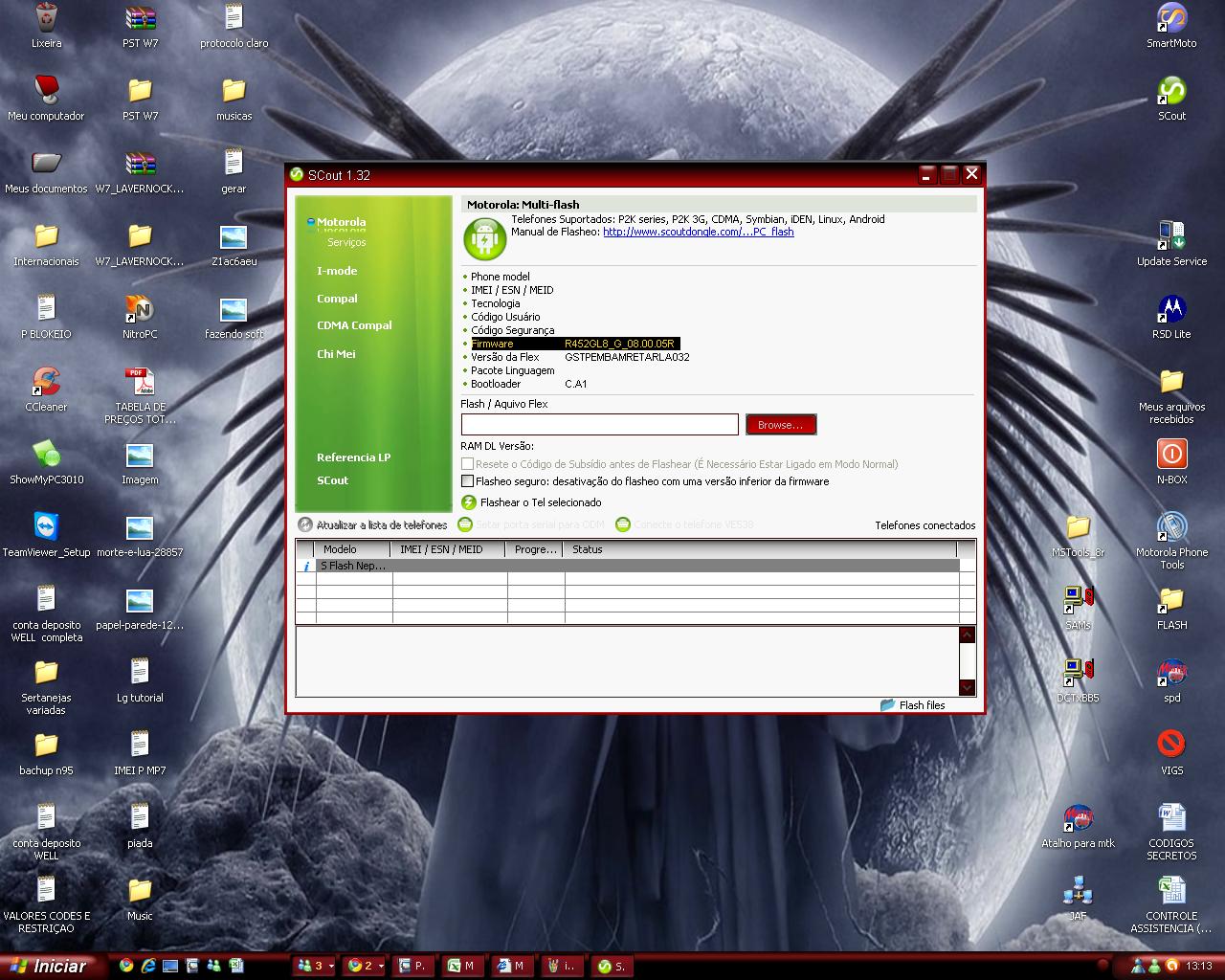Expand the grouped taskbar button labeled 3

[316, 966]
